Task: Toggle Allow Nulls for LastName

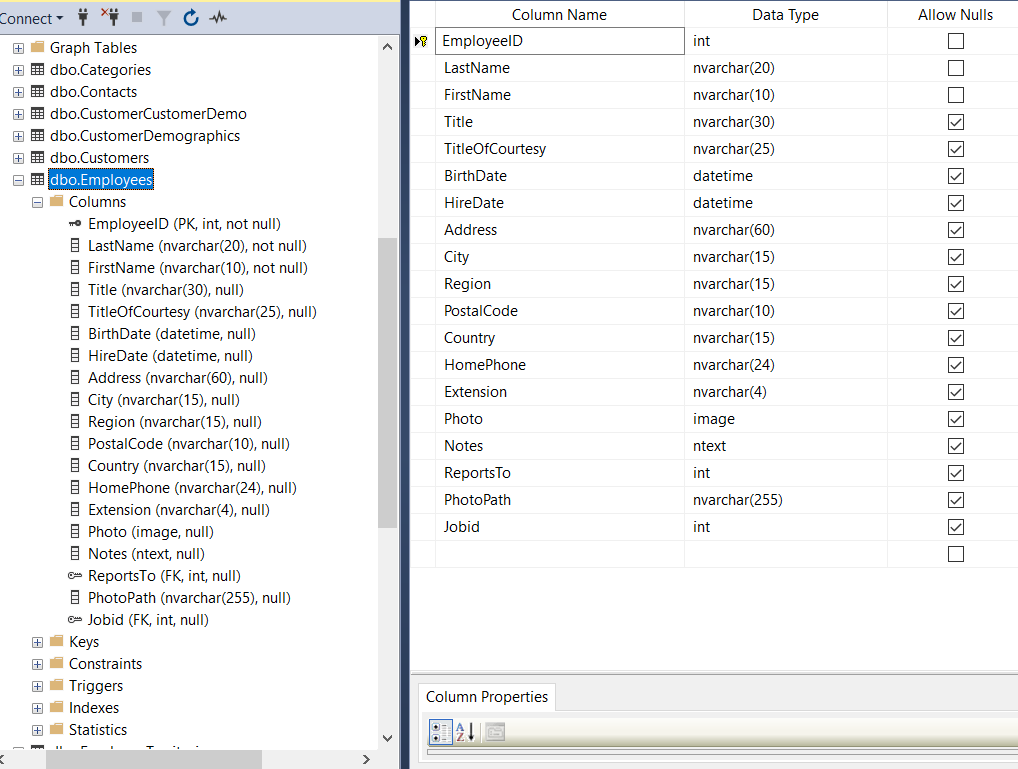Action: click(956, 68)
